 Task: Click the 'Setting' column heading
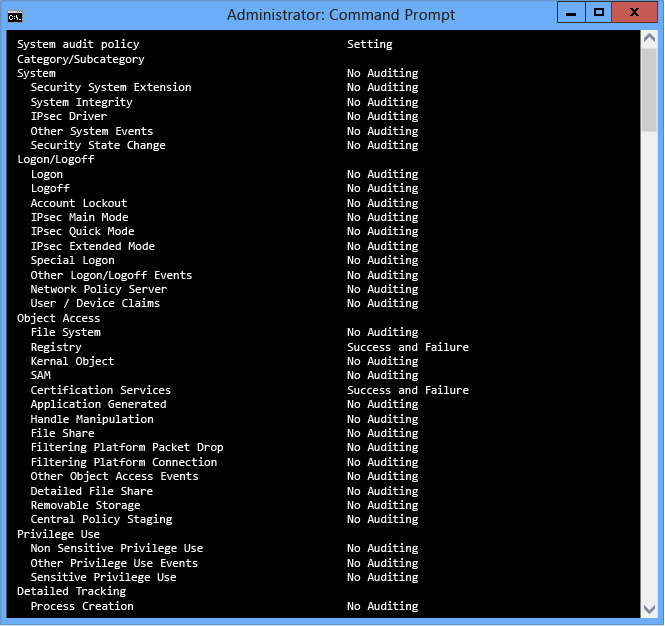click(x=370, y=44)
